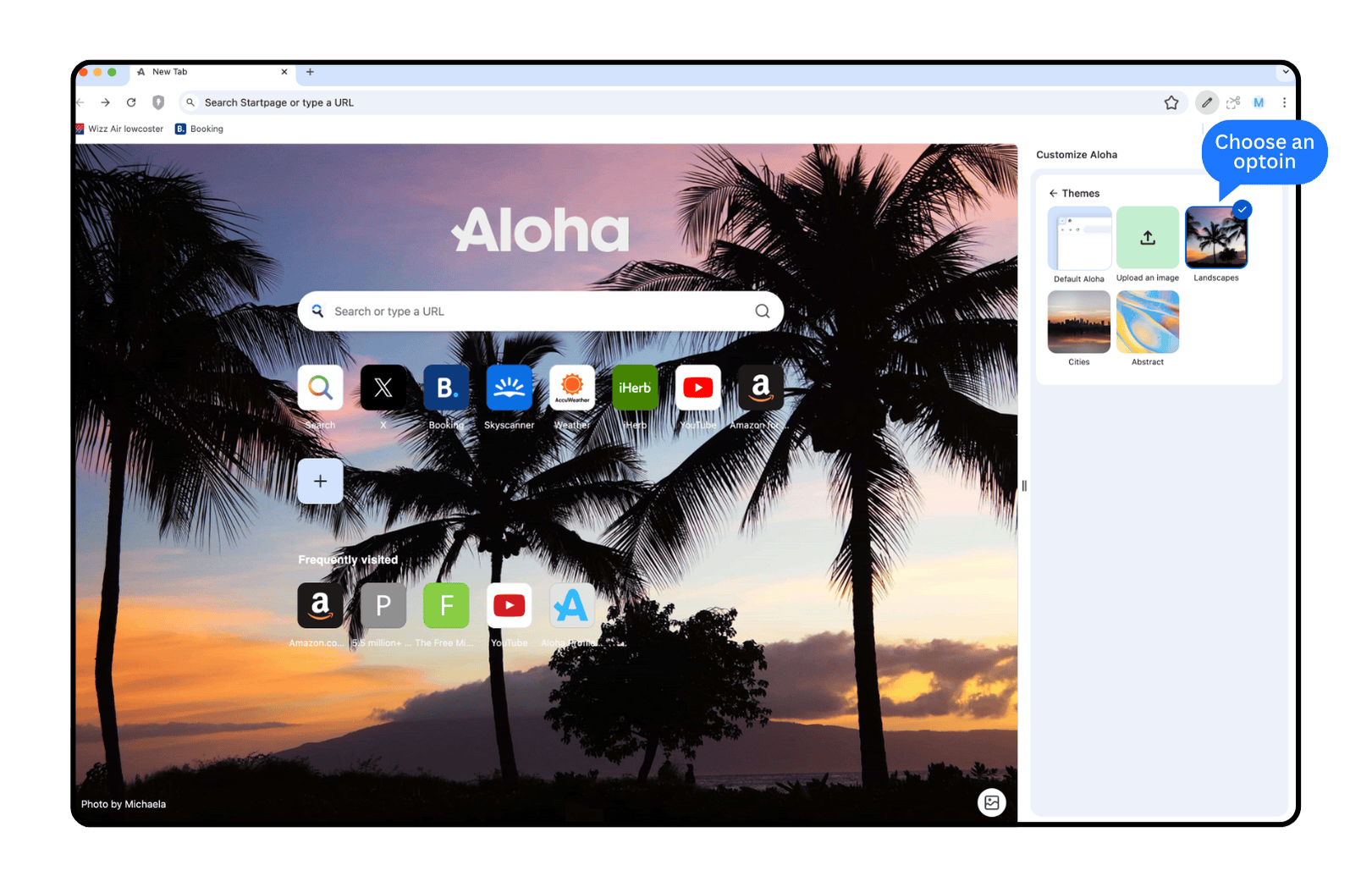Open Amazon from Frequently visited
The width and height of the screenshot is (1372, 887).
[x=320, y=605]
